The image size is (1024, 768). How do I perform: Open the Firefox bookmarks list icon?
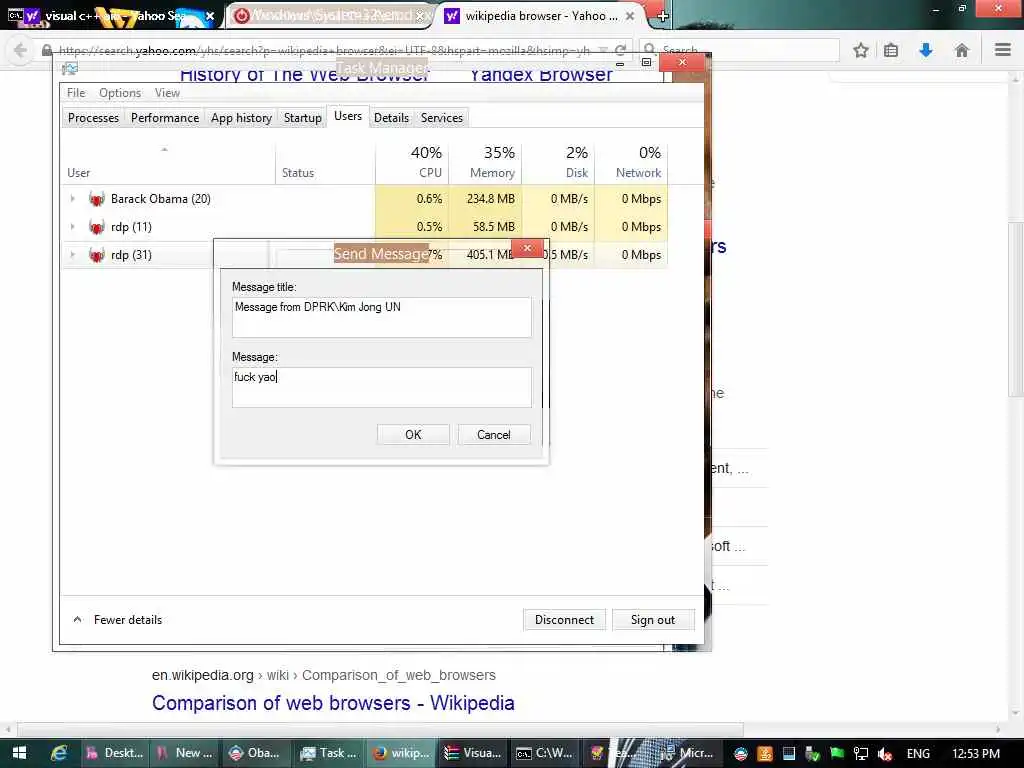891,50
